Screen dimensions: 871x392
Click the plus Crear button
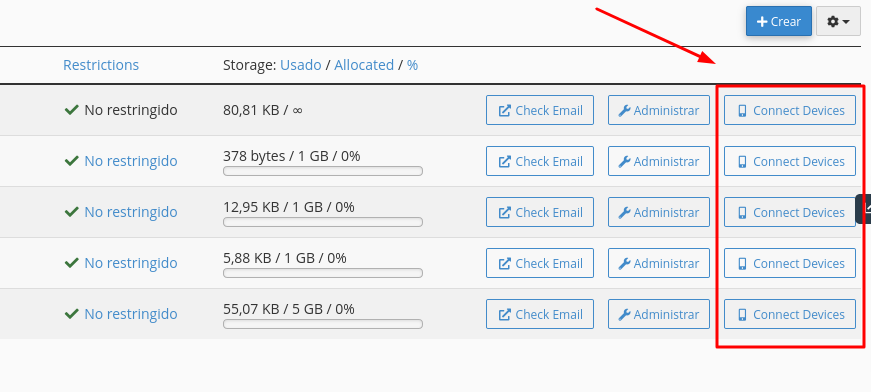coord(779,22)
